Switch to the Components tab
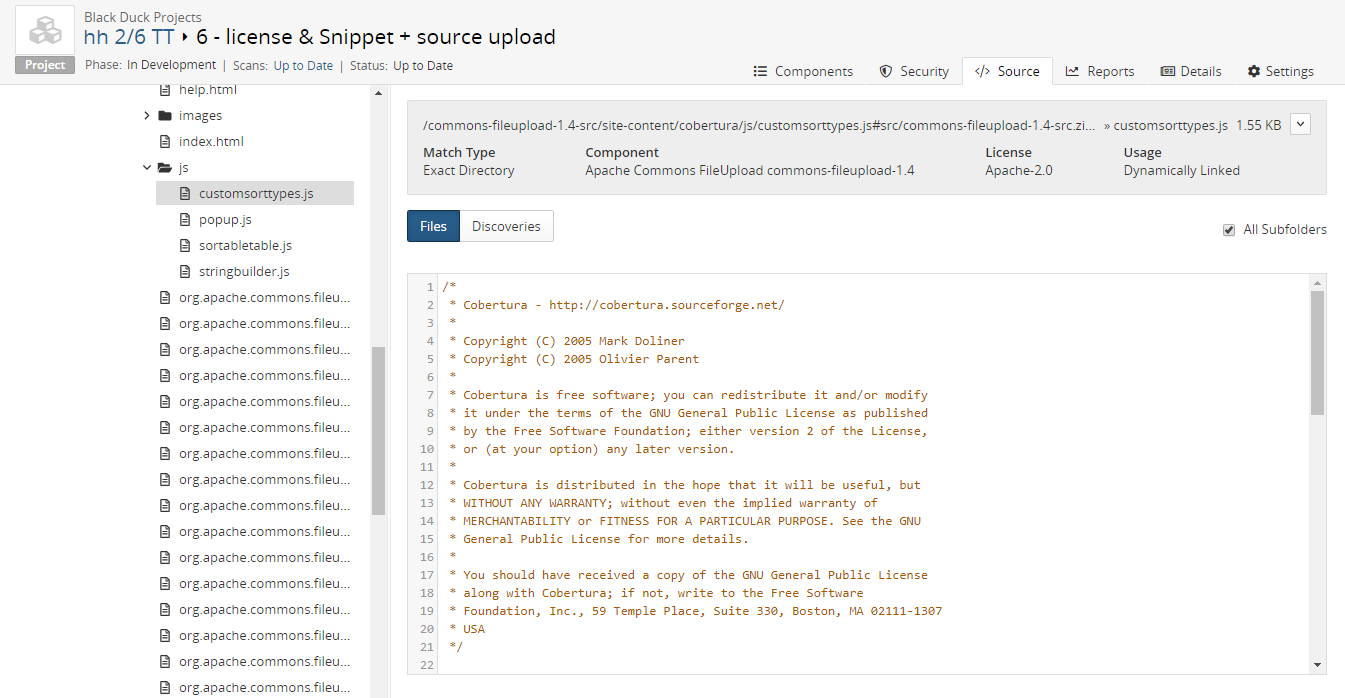This screenshot has width=1345, height=698. (x=803, y=71)
